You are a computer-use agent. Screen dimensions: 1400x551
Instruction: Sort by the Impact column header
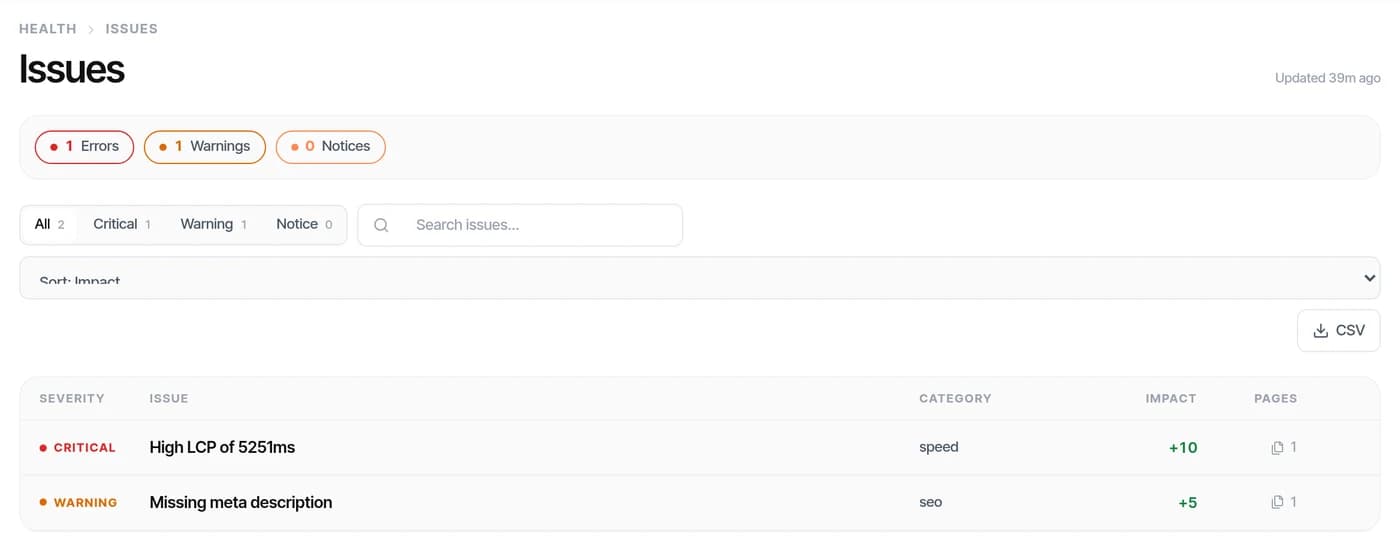[x=1171, y=398]
